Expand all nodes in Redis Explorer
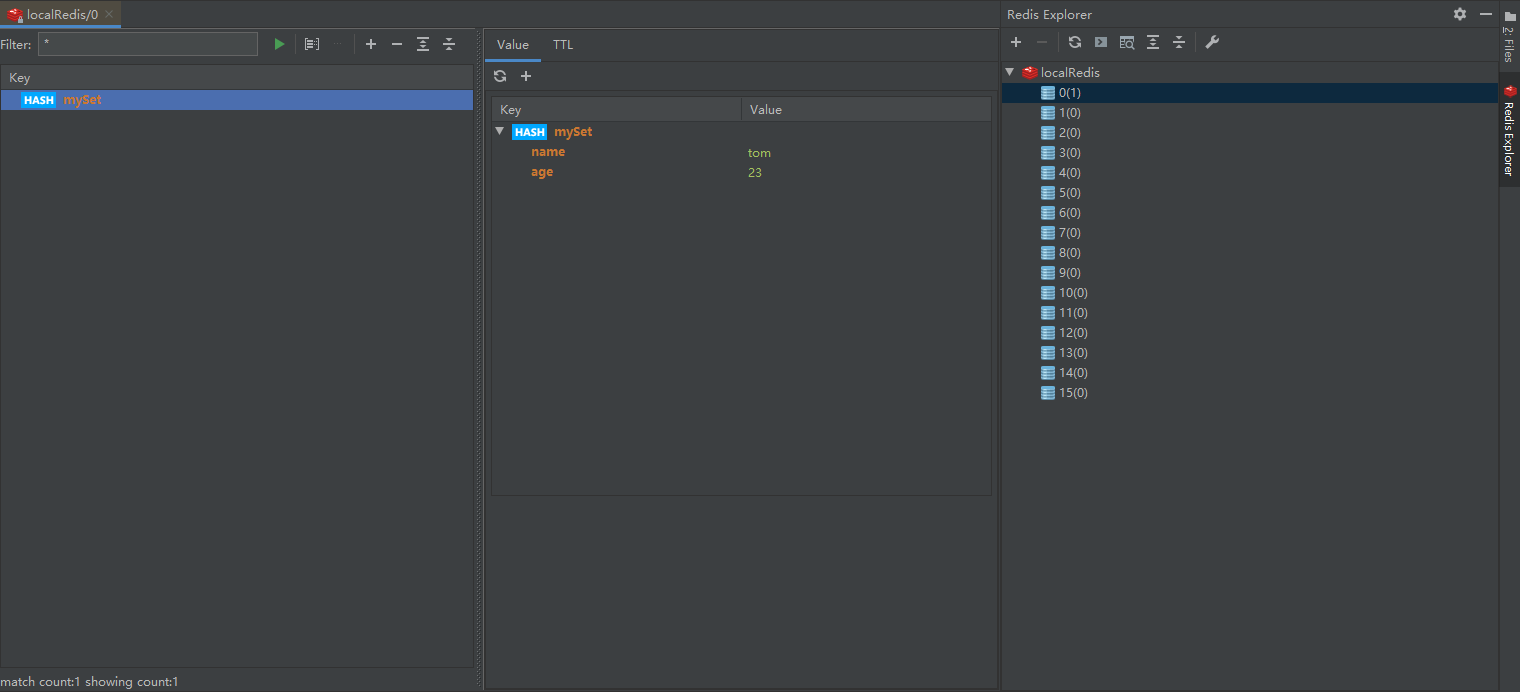The image size is (1520, 692). click(1153, 42)
